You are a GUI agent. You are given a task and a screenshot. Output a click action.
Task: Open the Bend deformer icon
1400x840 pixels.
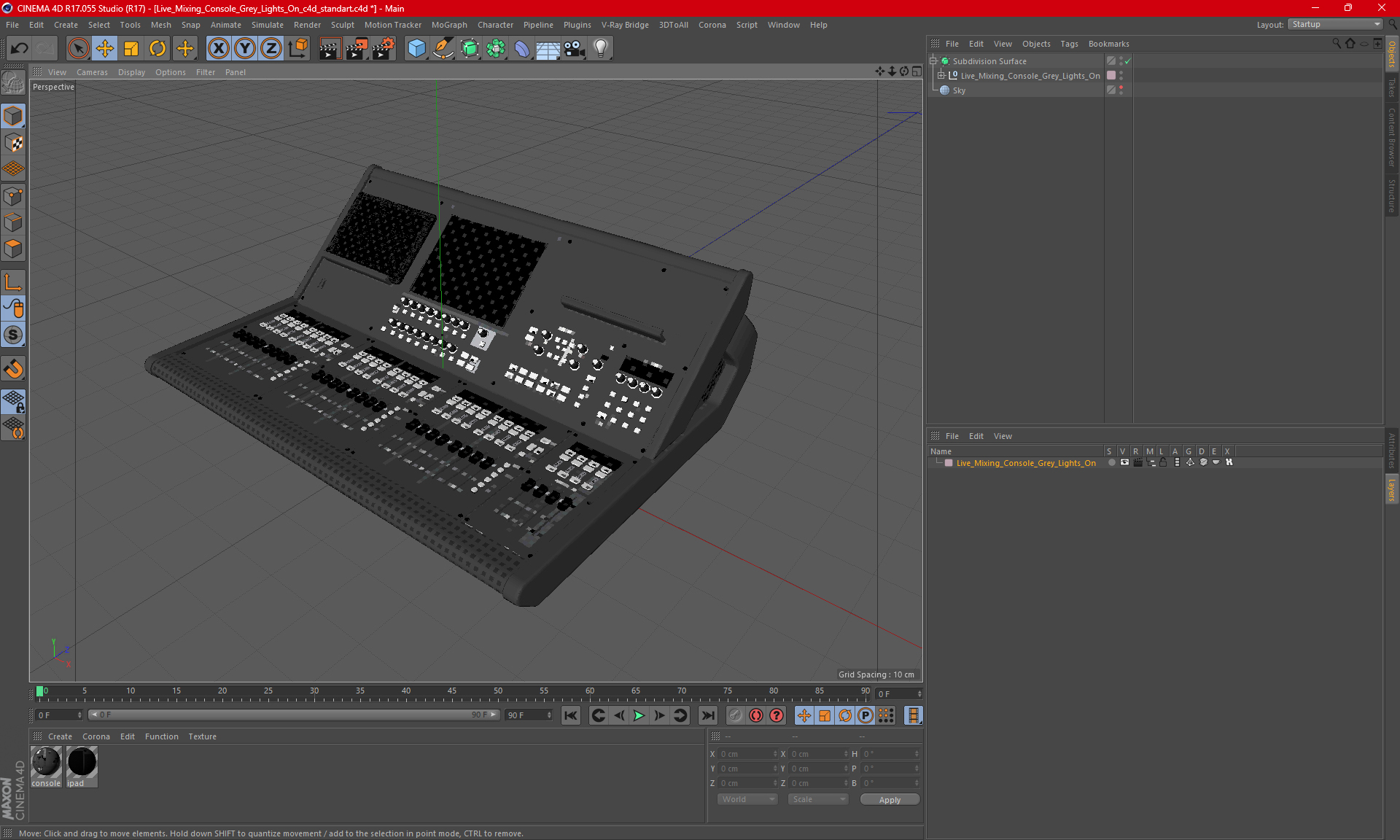pos(522,48)
